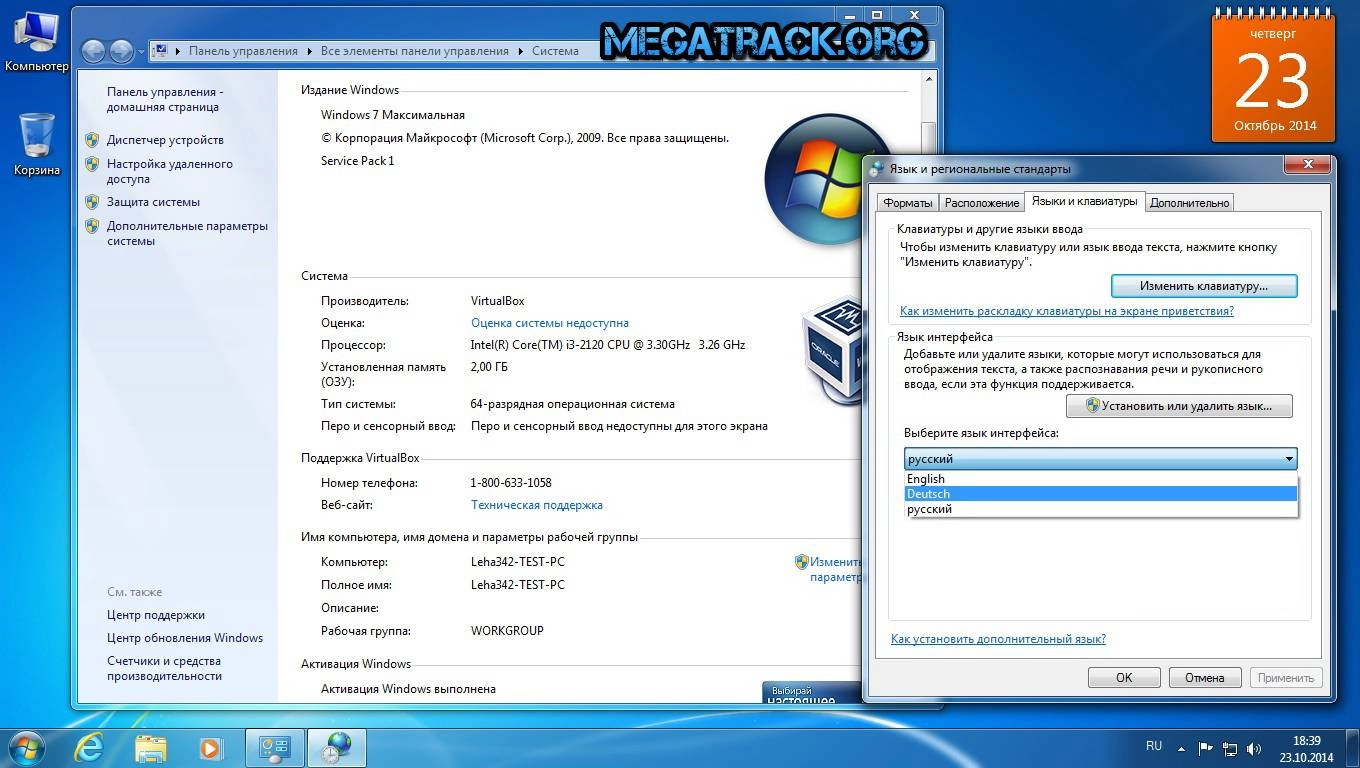Open the Computer desktop icon
The width and height of the screenshot is (1360, 768).
(x=36, y=40)
